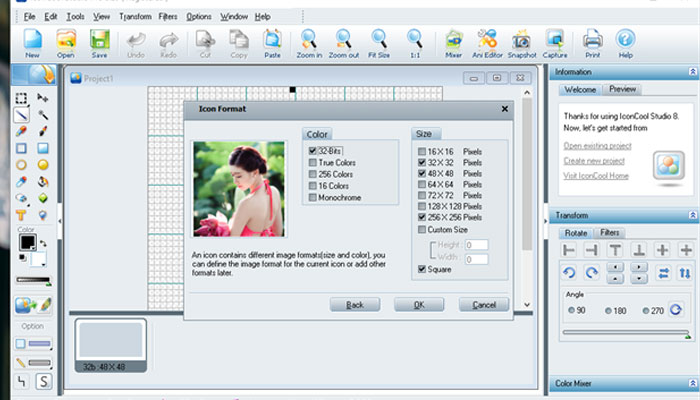Viewport: 700px width, 400px height.
Task: Open the Mixer tool
Action: (454, 43)
